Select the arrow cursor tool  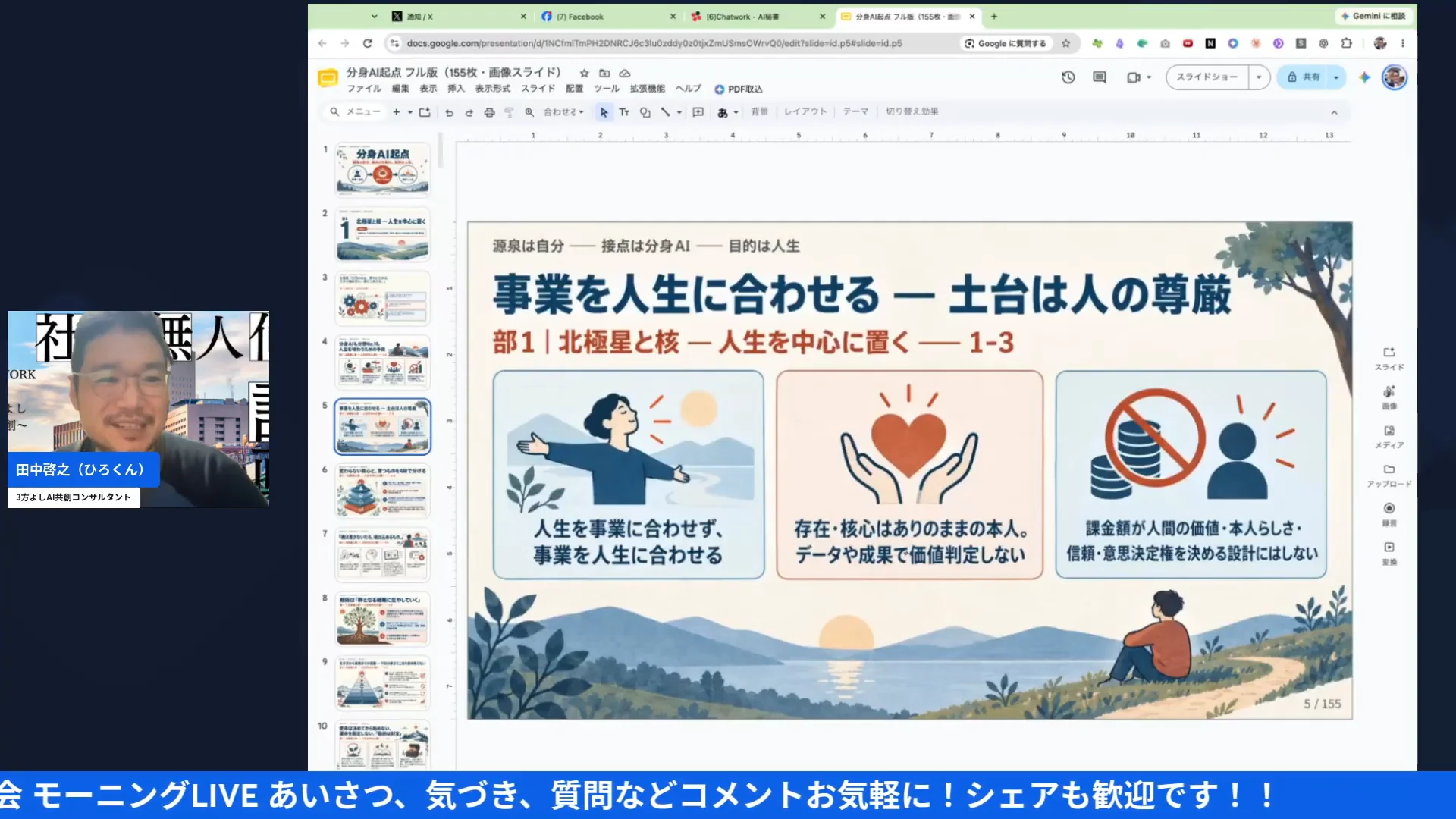(x=604, y=112)
